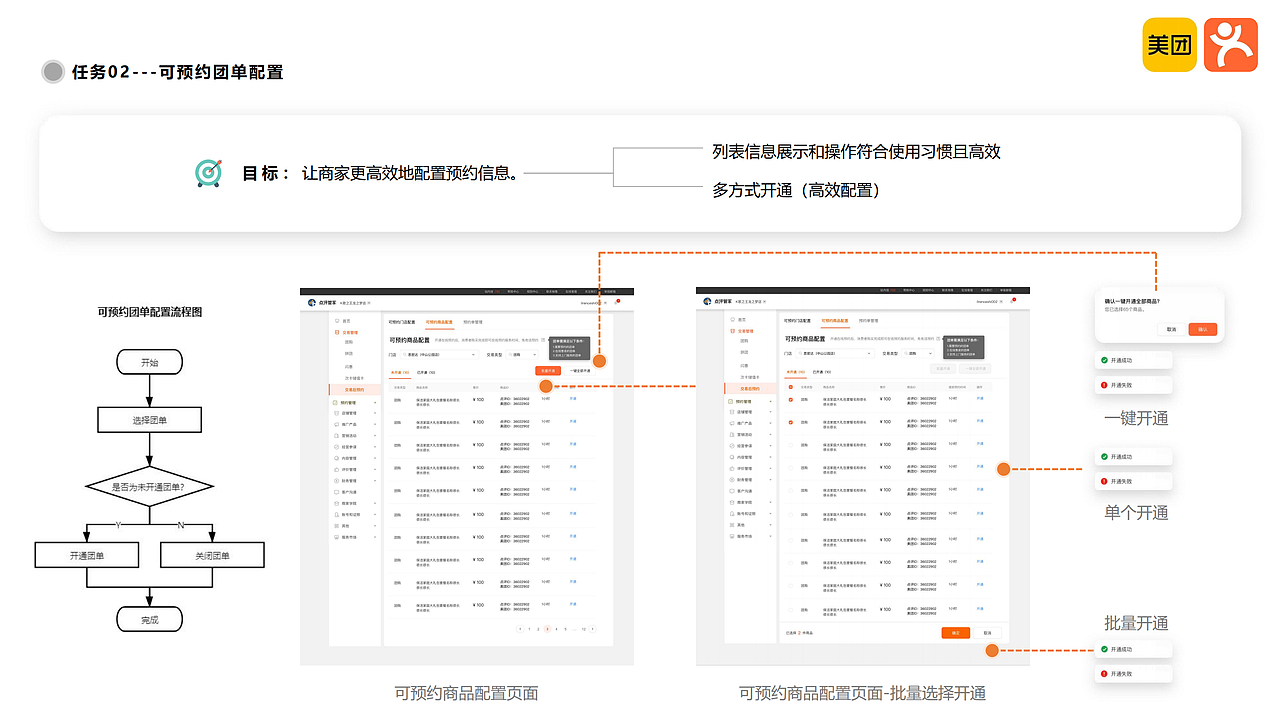Click 评价管理 sidebar icon in the left mockup
Image resolution: width=1280 pixels, height=720 pixels.
(337, 469)
